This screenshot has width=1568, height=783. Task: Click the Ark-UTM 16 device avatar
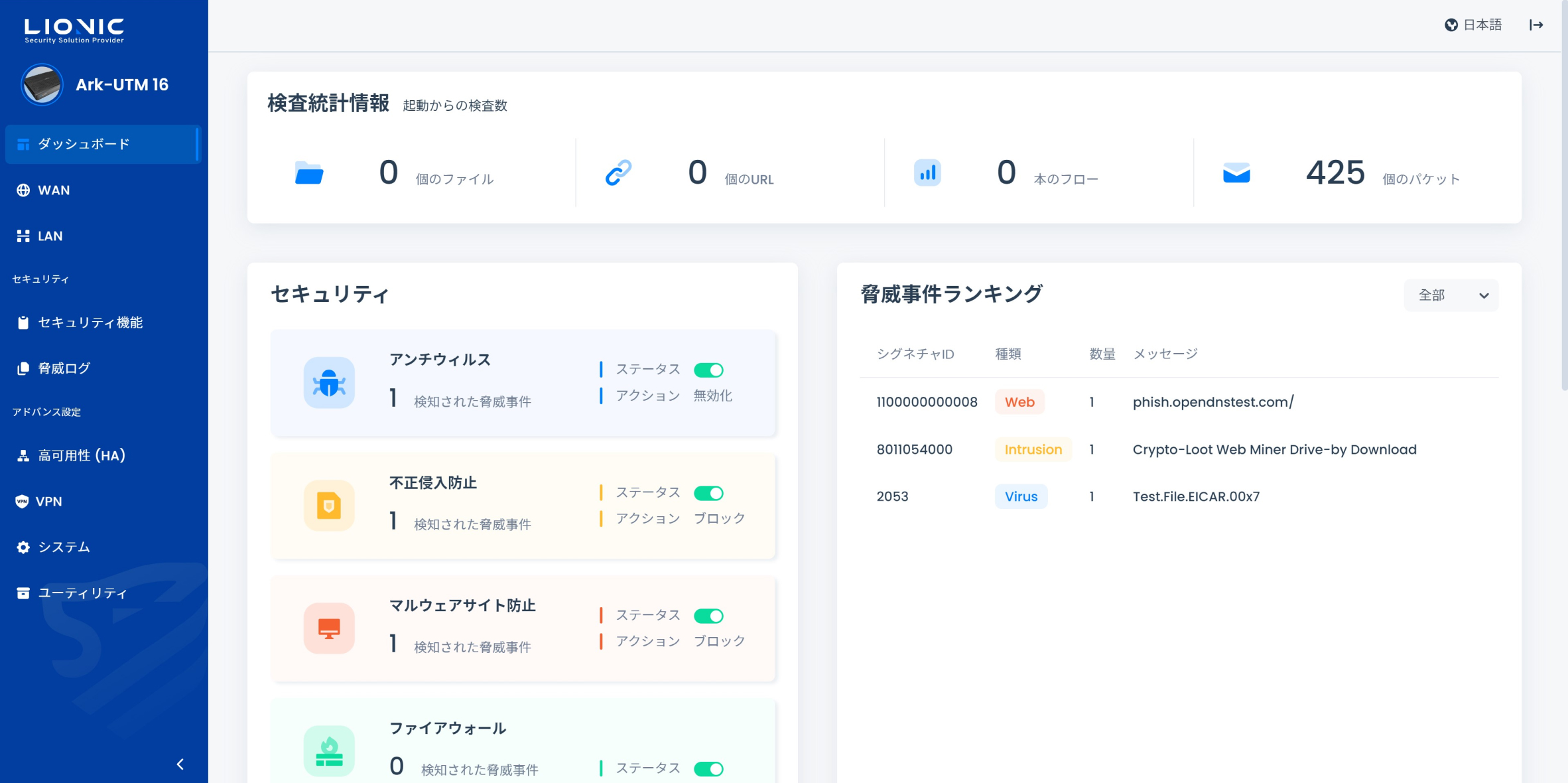42,85
